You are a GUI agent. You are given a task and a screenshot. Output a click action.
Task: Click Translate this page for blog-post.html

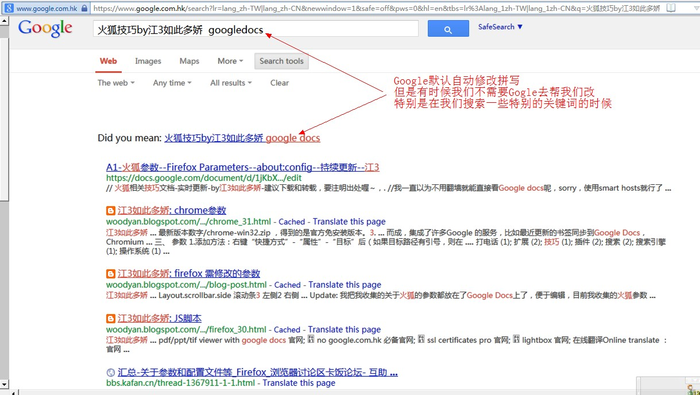tap(345, 285)
